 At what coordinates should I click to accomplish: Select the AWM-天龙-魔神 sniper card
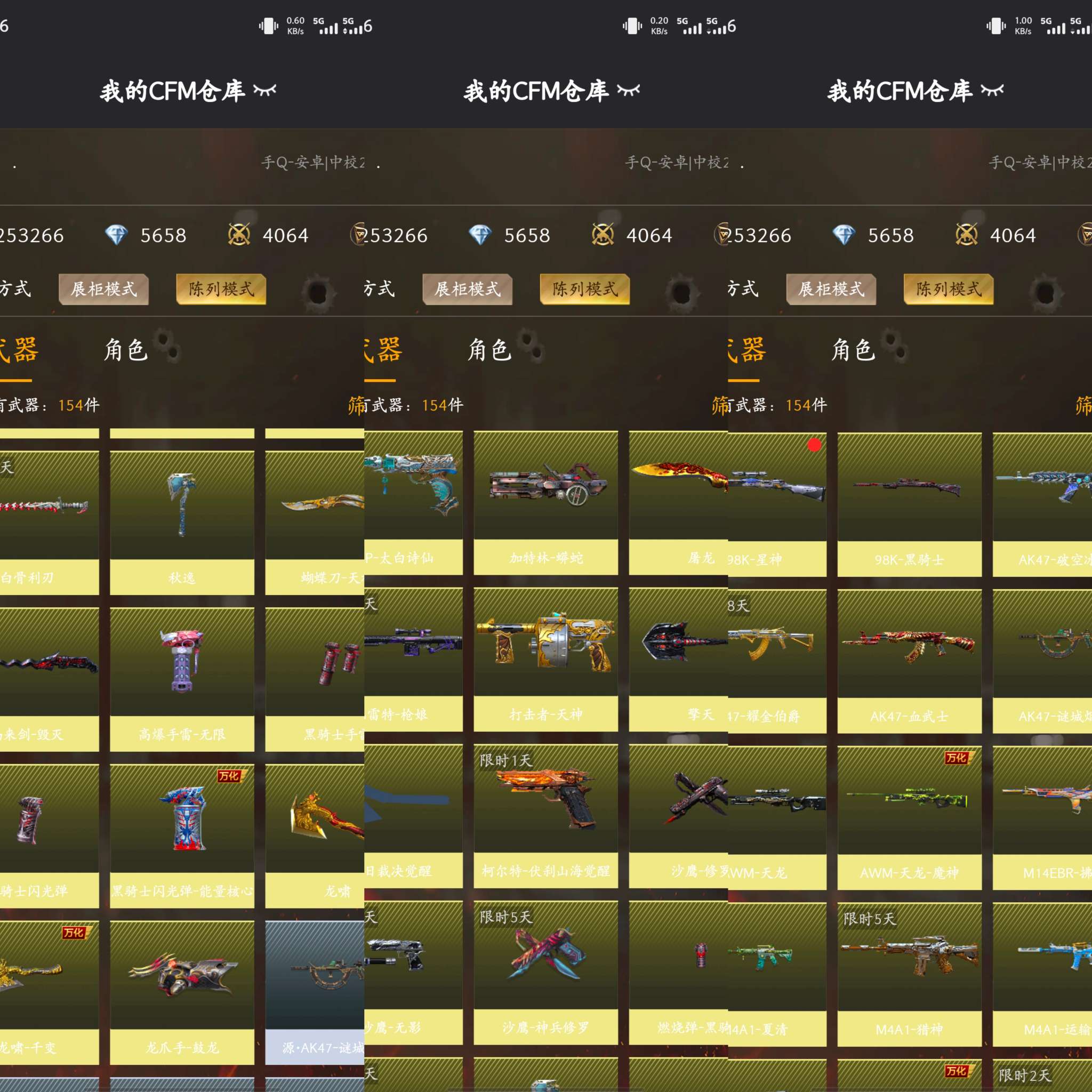[909, 817]
